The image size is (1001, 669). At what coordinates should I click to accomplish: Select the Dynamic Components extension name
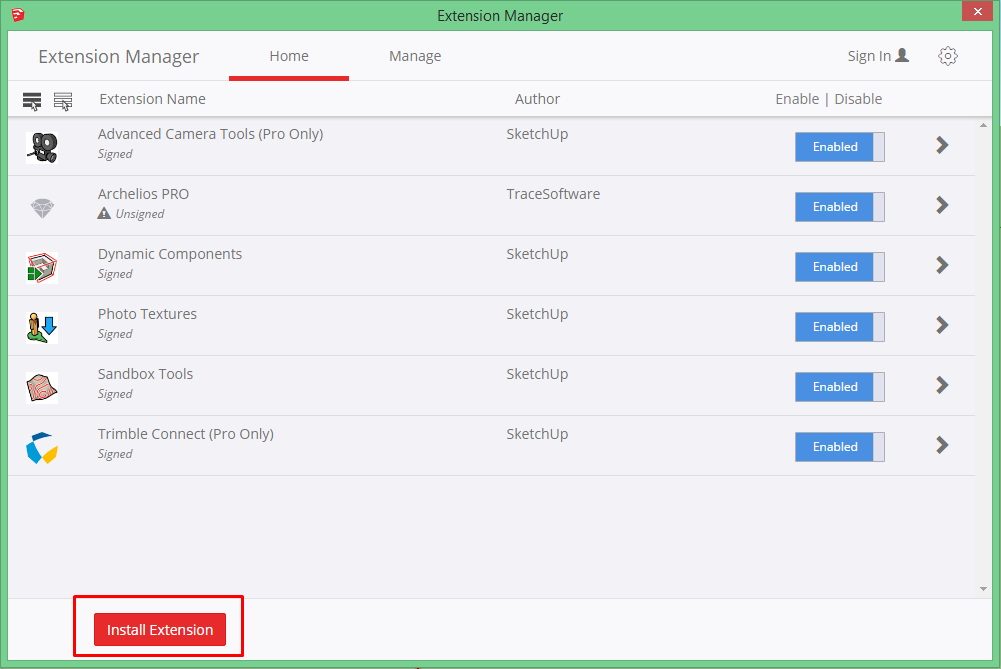pos(170,254)
